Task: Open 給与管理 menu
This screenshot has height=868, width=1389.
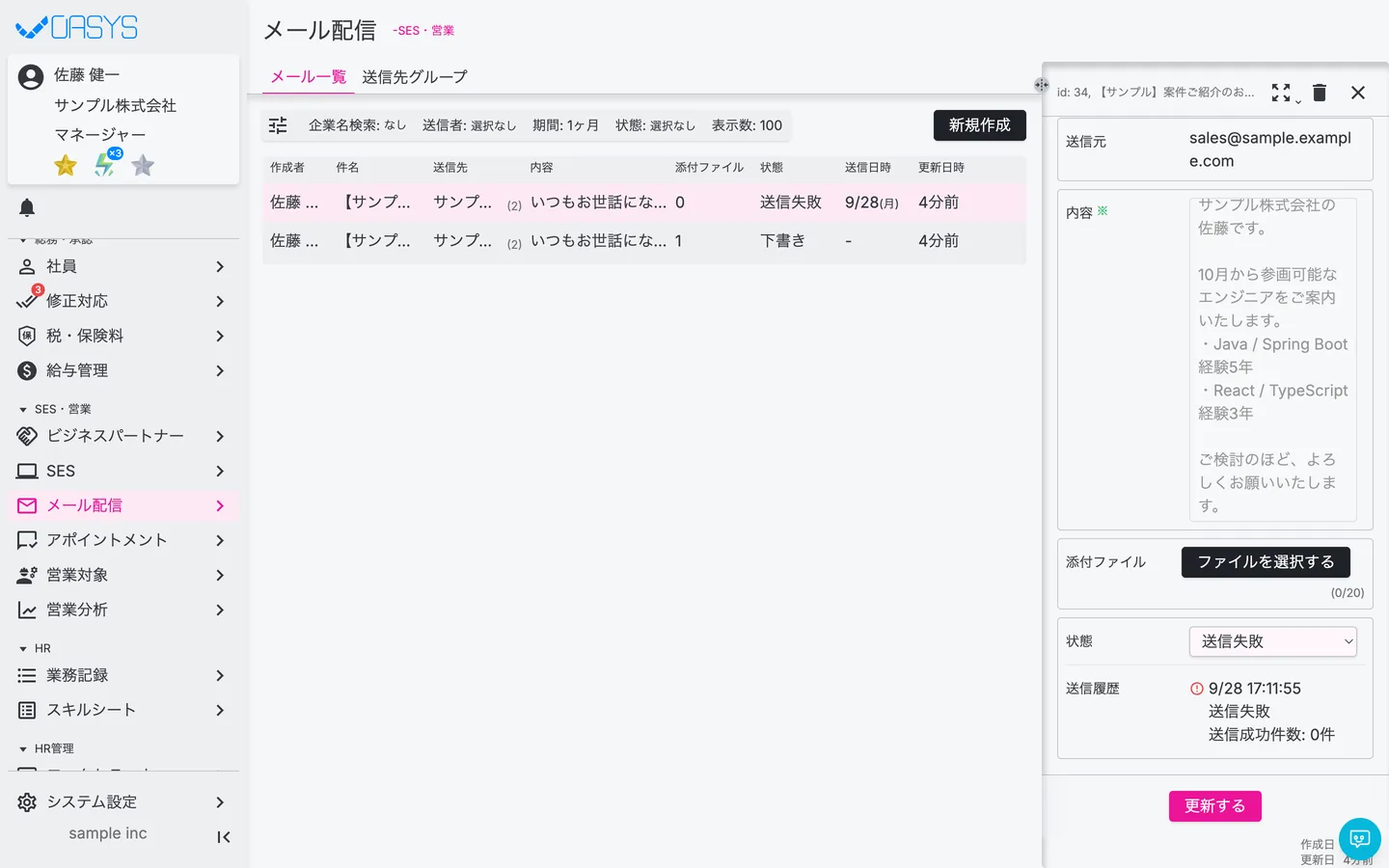Action: pyautogui.click(x=123, y=370)
